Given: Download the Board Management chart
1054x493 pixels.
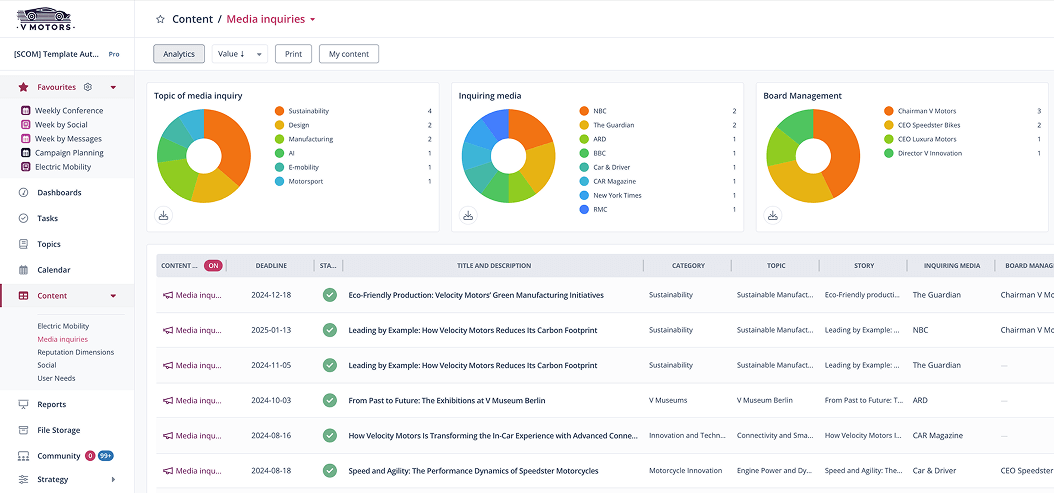Looking at the screenshot, I should point(773,215).
